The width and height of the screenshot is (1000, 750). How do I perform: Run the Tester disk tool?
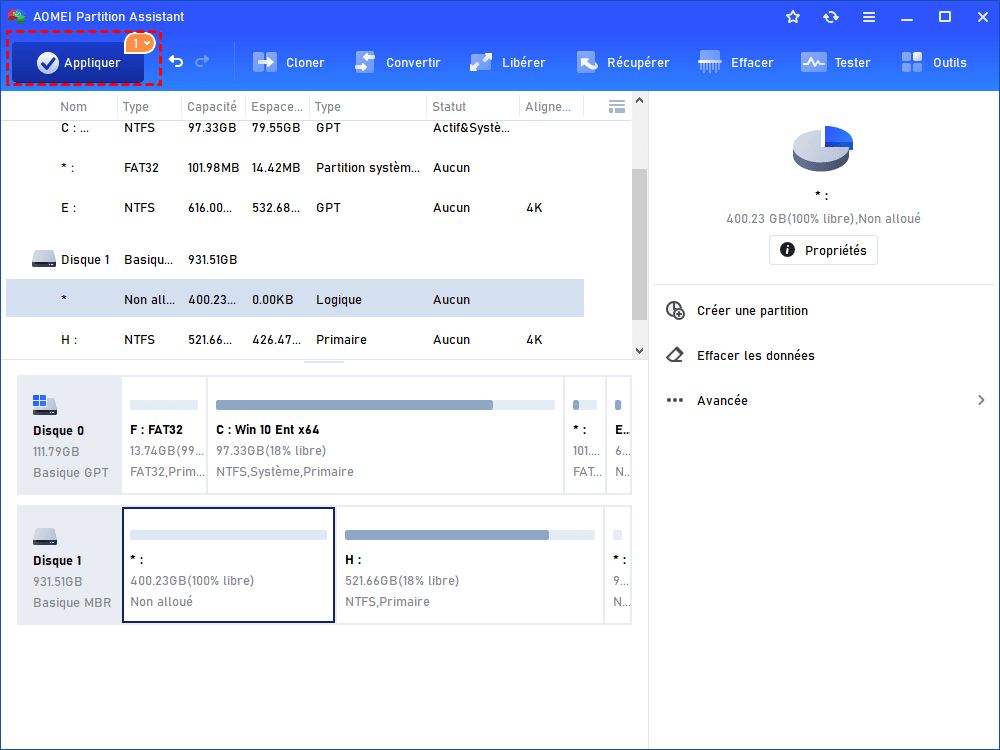click(836, 63)
